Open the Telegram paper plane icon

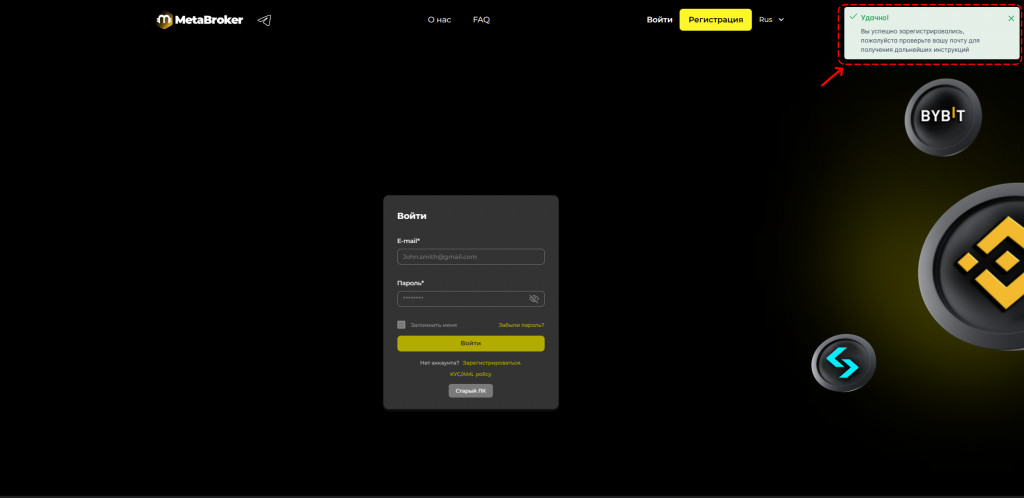tap(264, 20)
